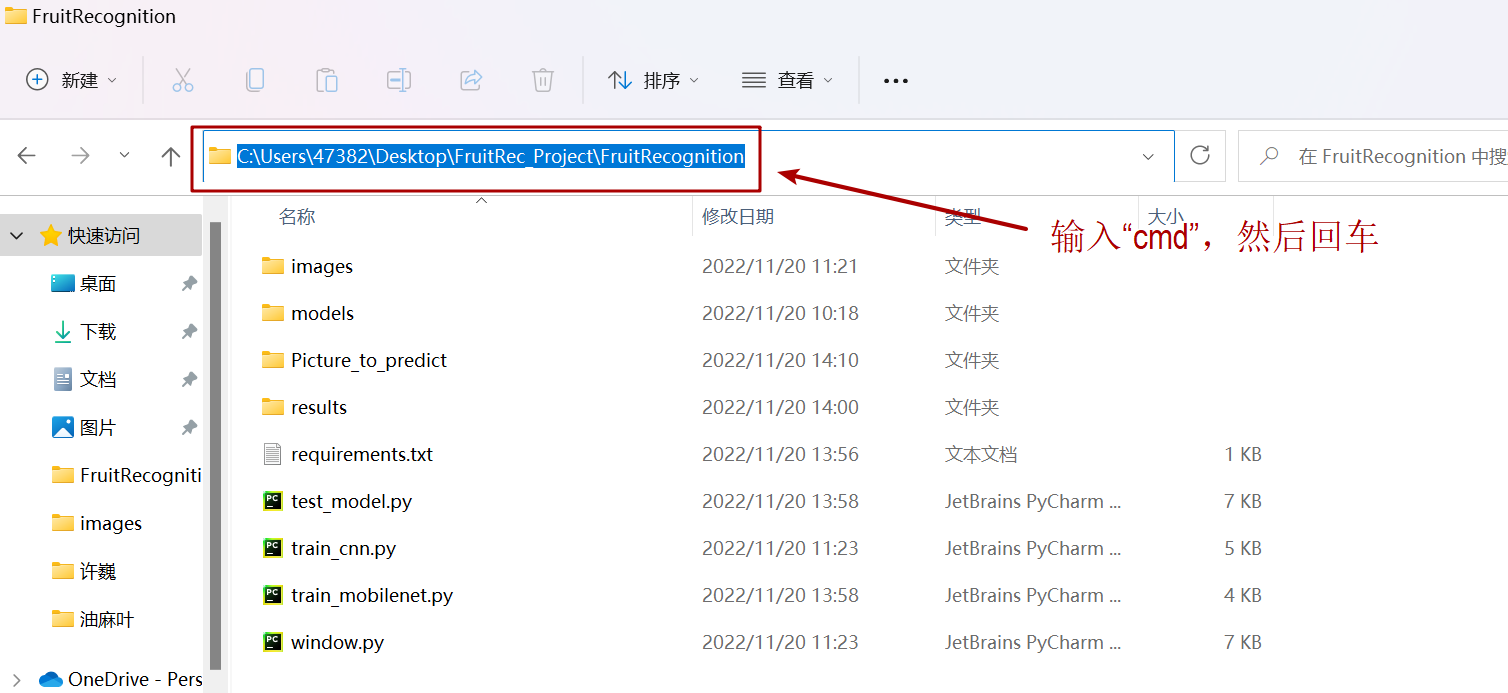The height and width of the screenshot is (693, 1508).
Task: Collapse the 快速访问 tree node
Action: pyautogui.click(x=16, y=236)
